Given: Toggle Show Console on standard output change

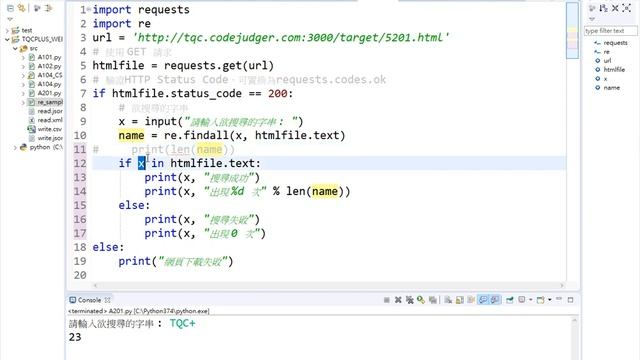Looking at the screenshot, I should [483, 300].
